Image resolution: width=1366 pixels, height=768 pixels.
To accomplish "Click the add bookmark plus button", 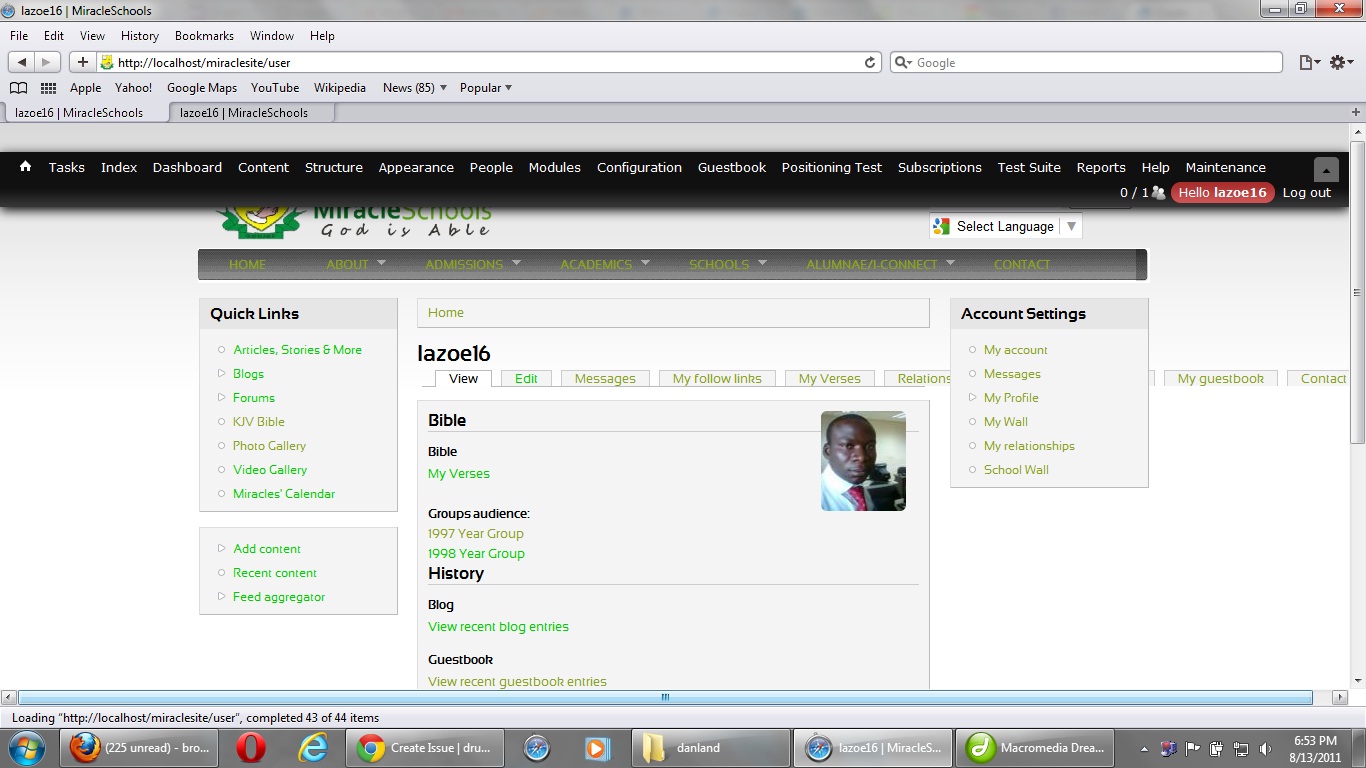I will [x=82, y=62].
